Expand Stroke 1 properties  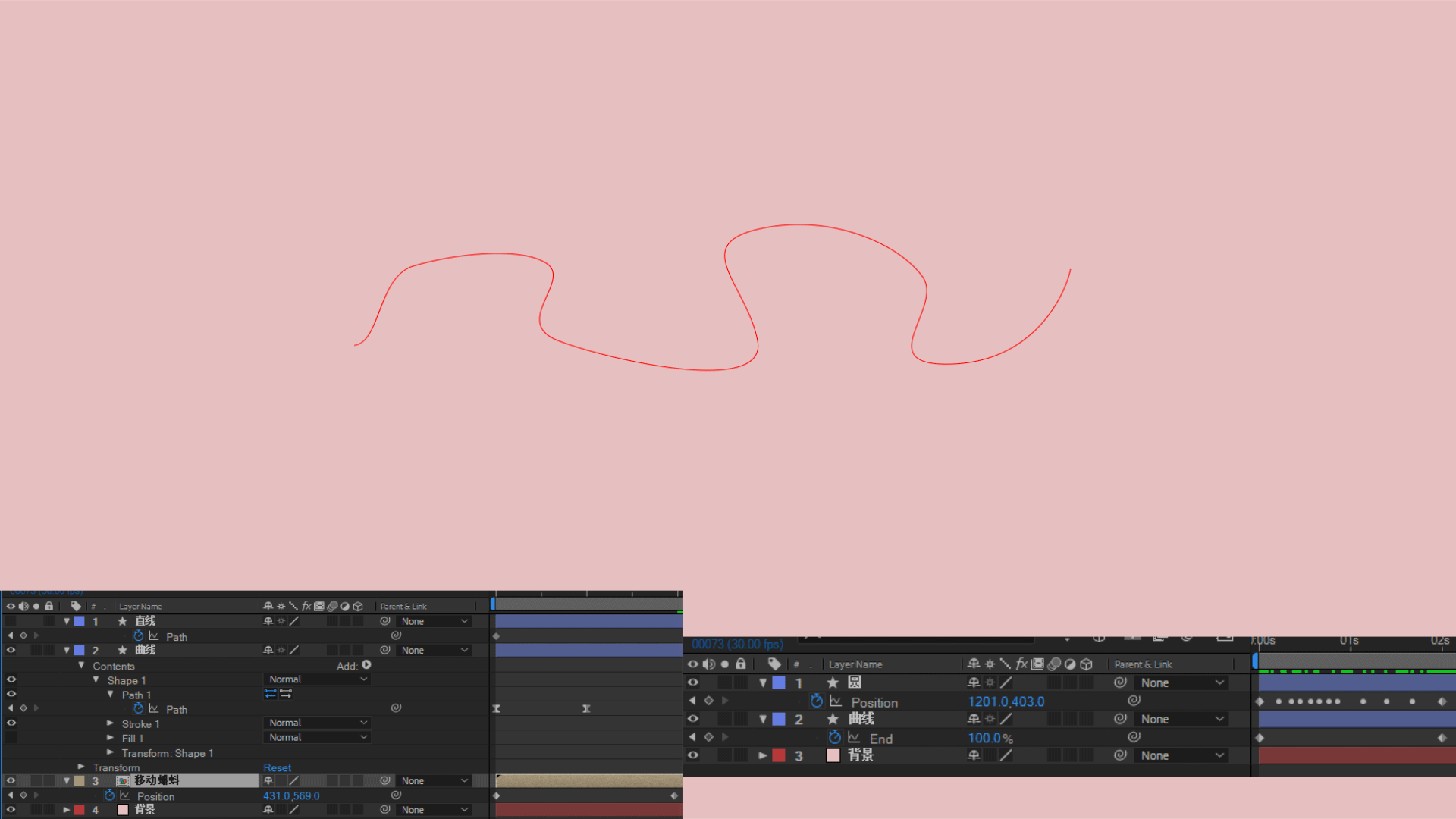[x=110, y=723]
